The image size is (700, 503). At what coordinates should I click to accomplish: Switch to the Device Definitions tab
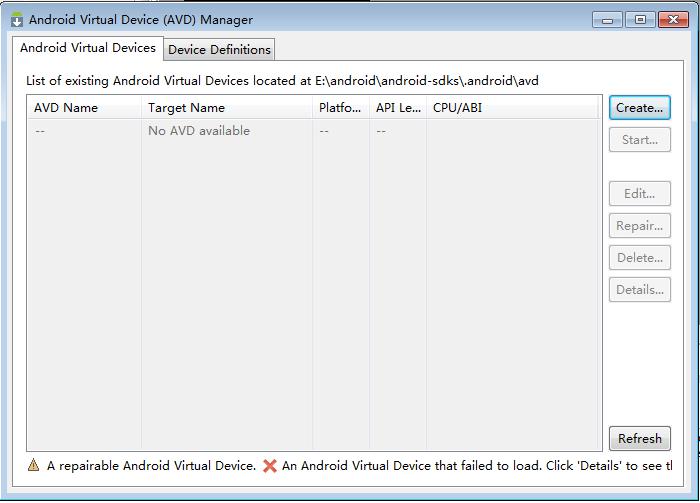219,50
